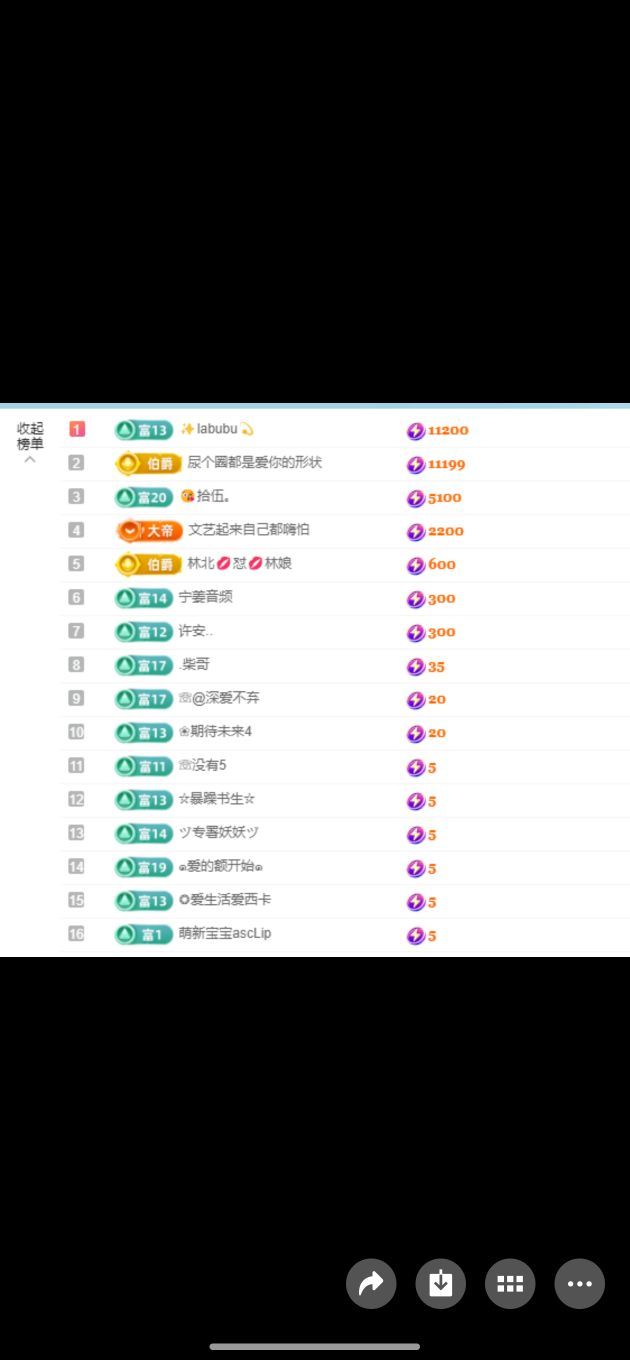Select username 专害妖妖

click(x=219, y=832)
